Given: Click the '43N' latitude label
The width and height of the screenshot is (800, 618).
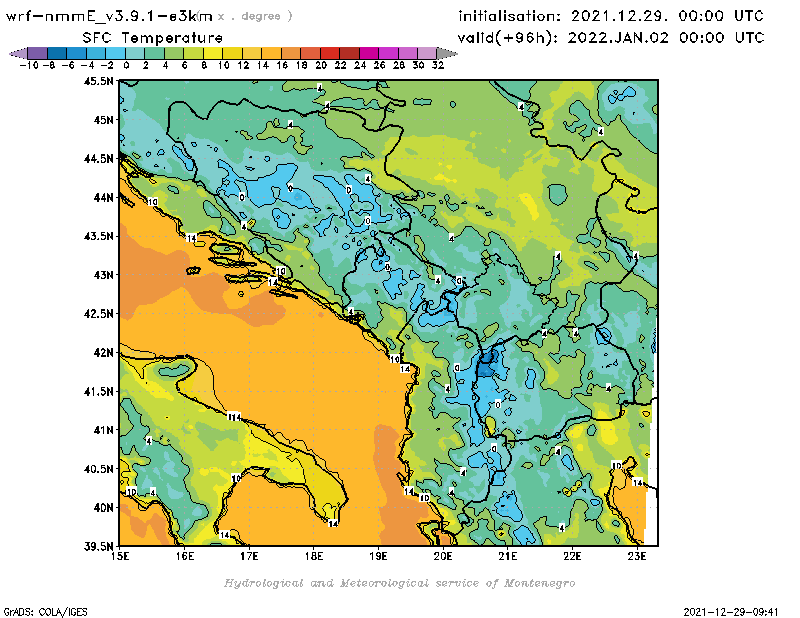Looking at the screenshot, I should 104,275.
